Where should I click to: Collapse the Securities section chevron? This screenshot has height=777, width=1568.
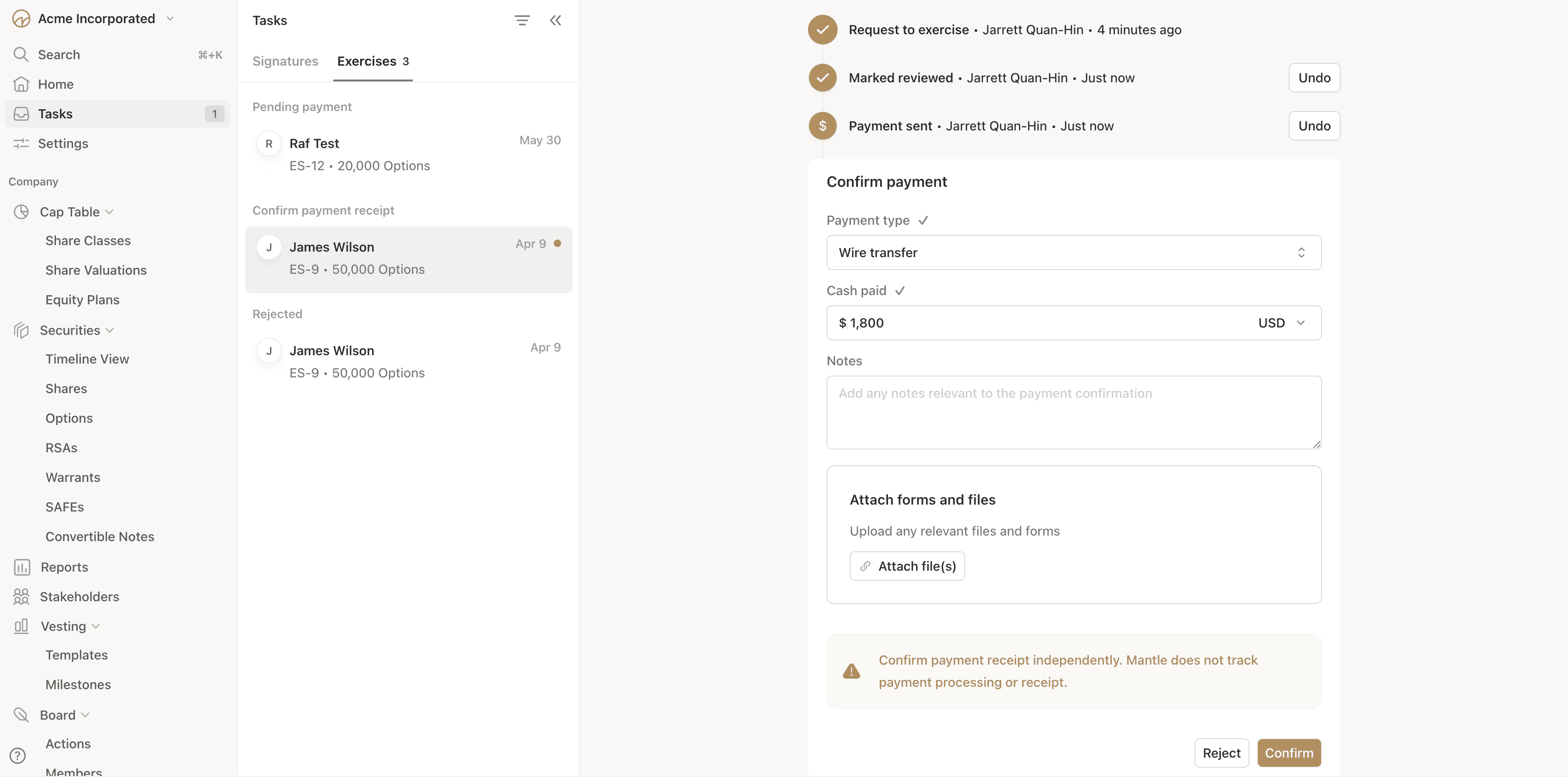tap(110, 330)
